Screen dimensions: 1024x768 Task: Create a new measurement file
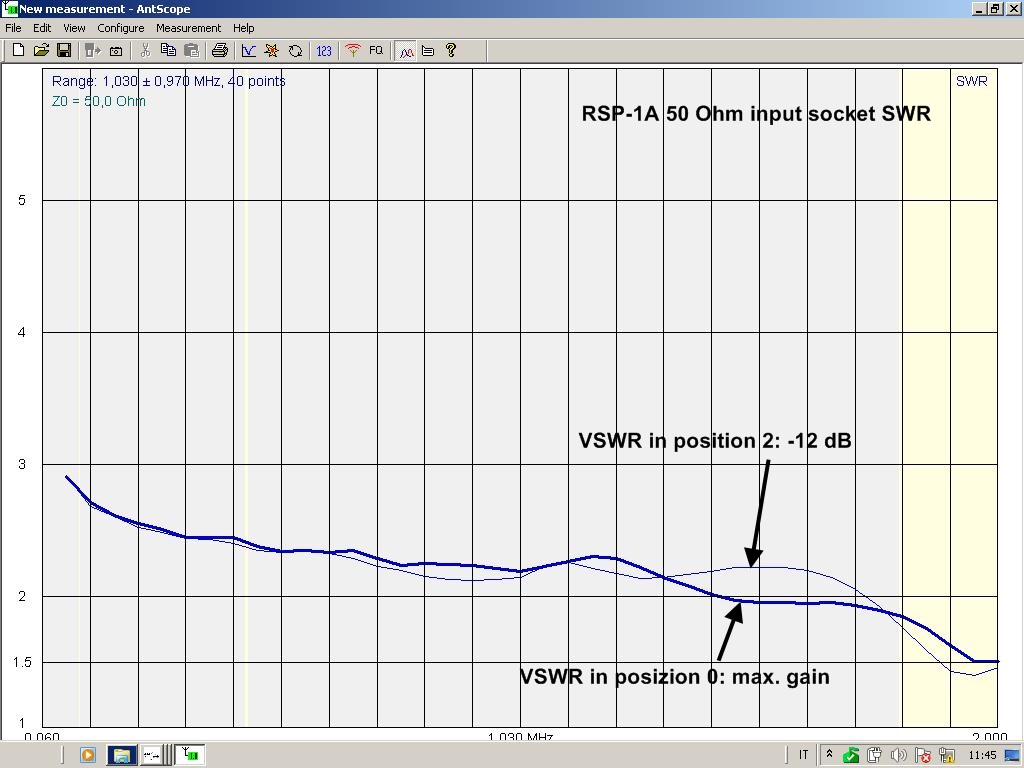(x=18, y=50)
